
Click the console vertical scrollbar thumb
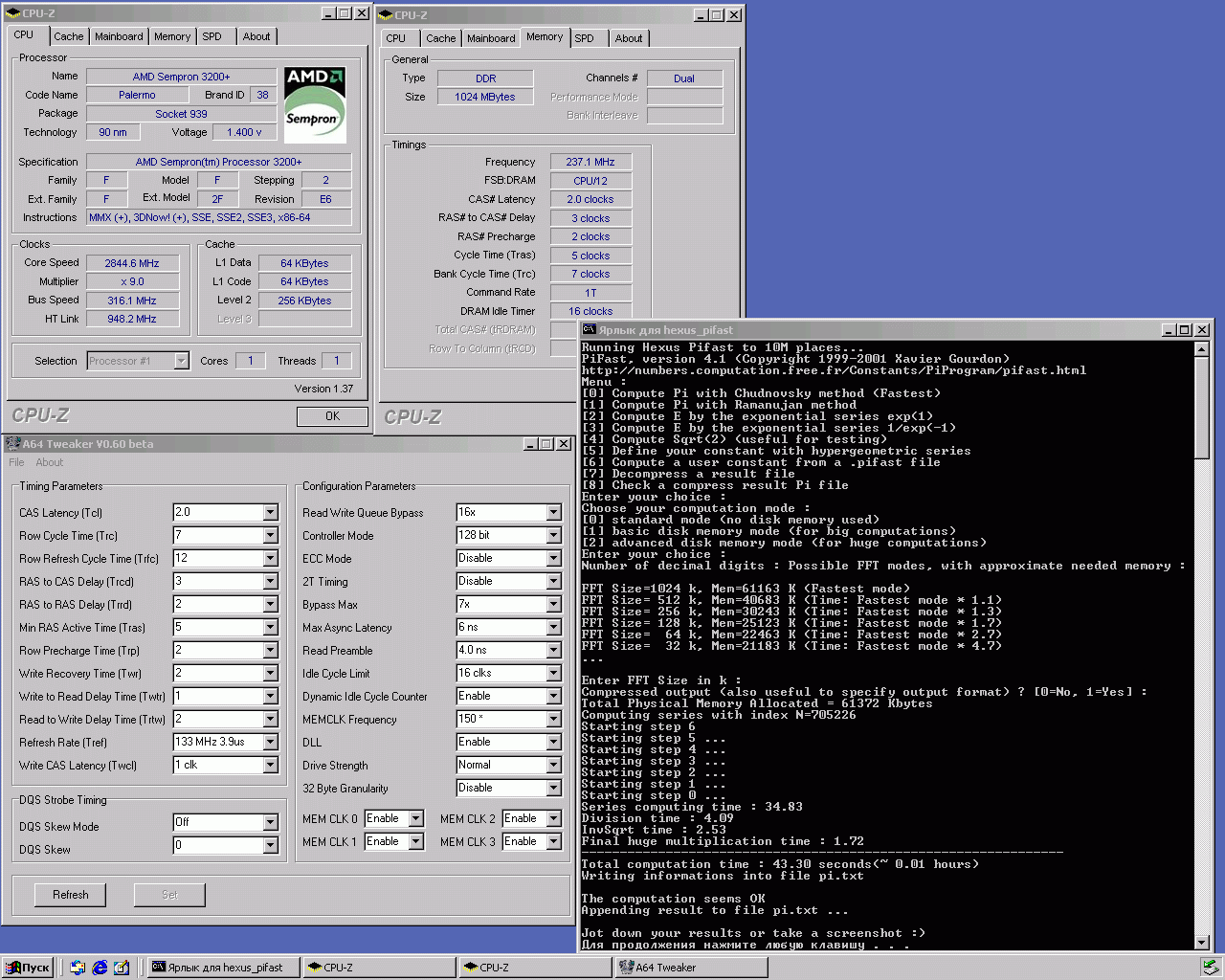coord(1203,408)
